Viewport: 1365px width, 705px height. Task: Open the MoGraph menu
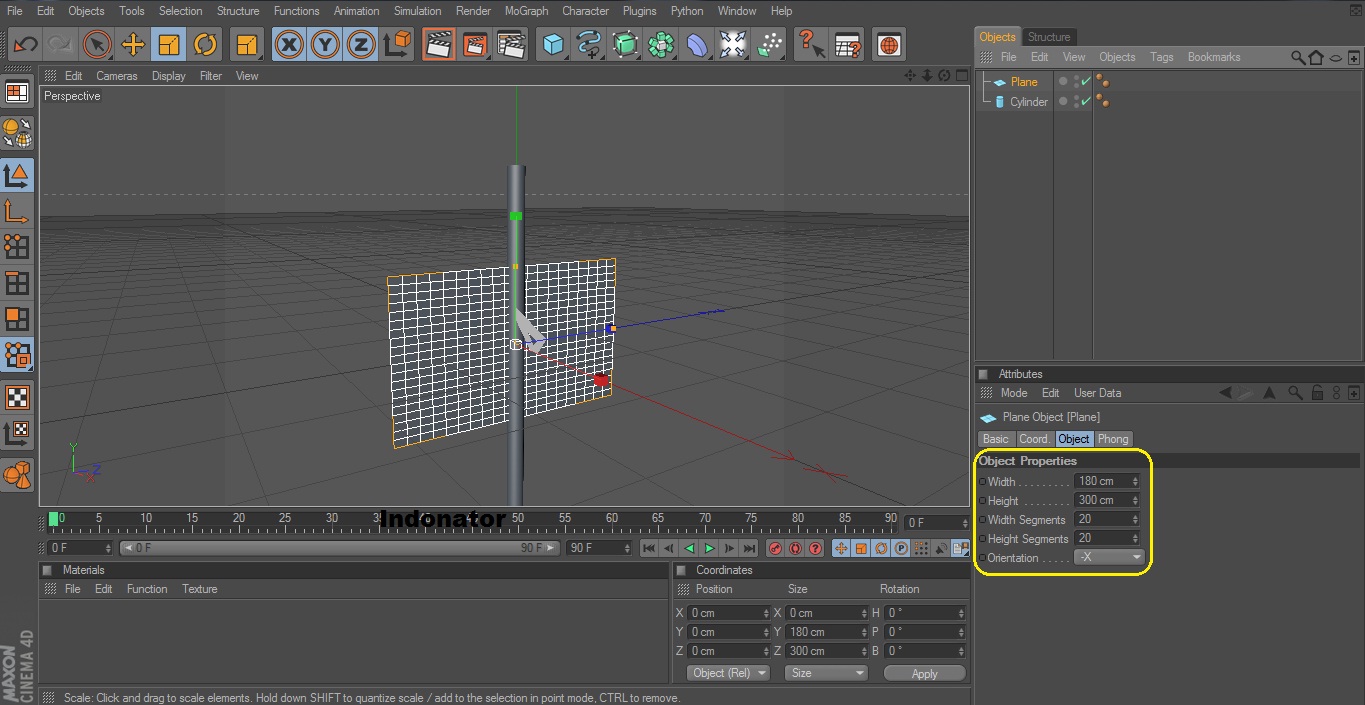(526, 11)
